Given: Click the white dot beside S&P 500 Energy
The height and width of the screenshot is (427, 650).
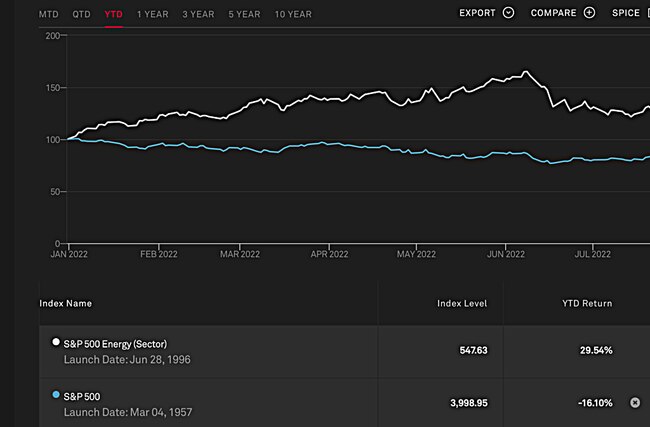Looking at the screenshot, I should click(56, 342).
